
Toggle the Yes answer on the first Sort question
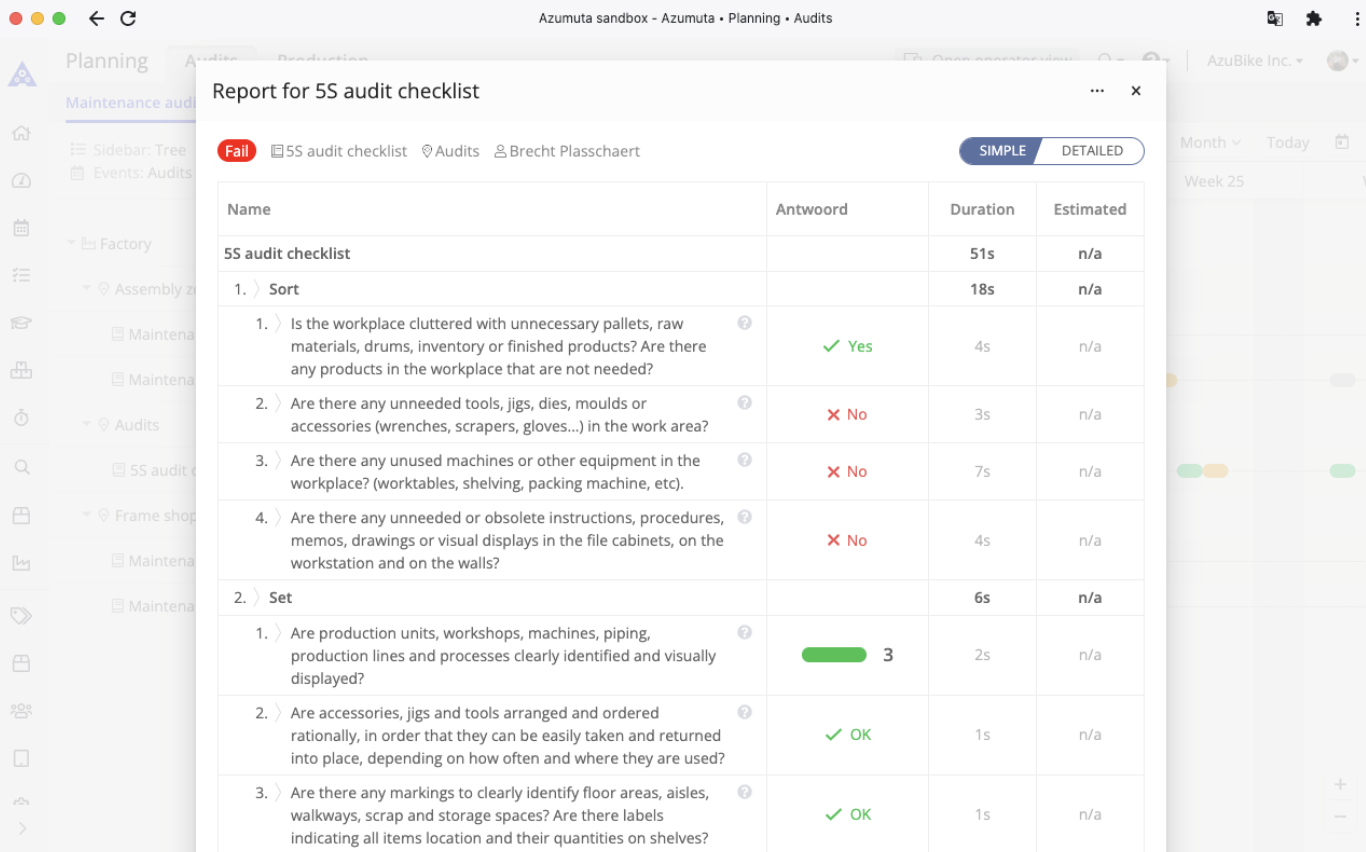coord(846,346)
